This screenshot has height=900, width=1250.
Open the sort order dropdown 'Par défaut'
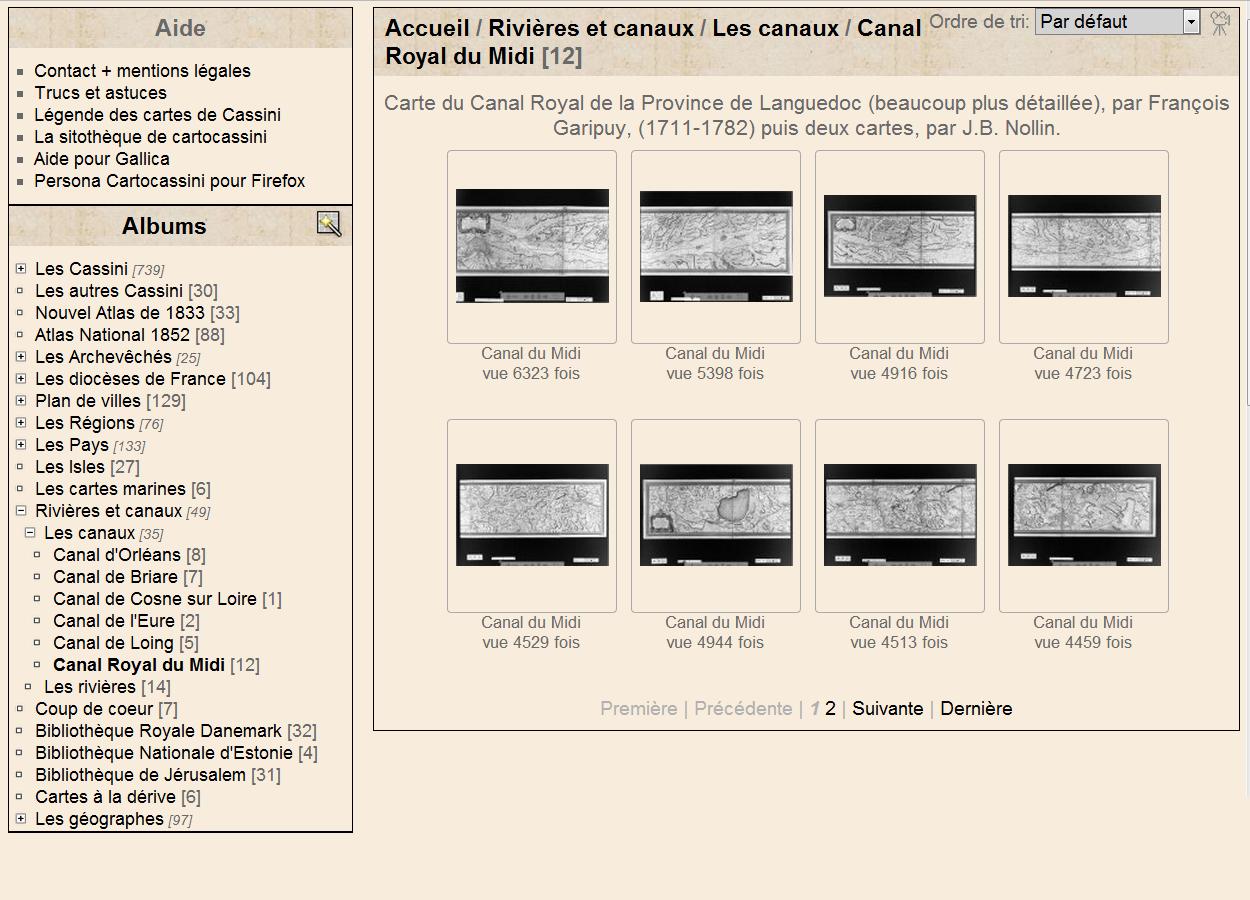point(1117,21)
